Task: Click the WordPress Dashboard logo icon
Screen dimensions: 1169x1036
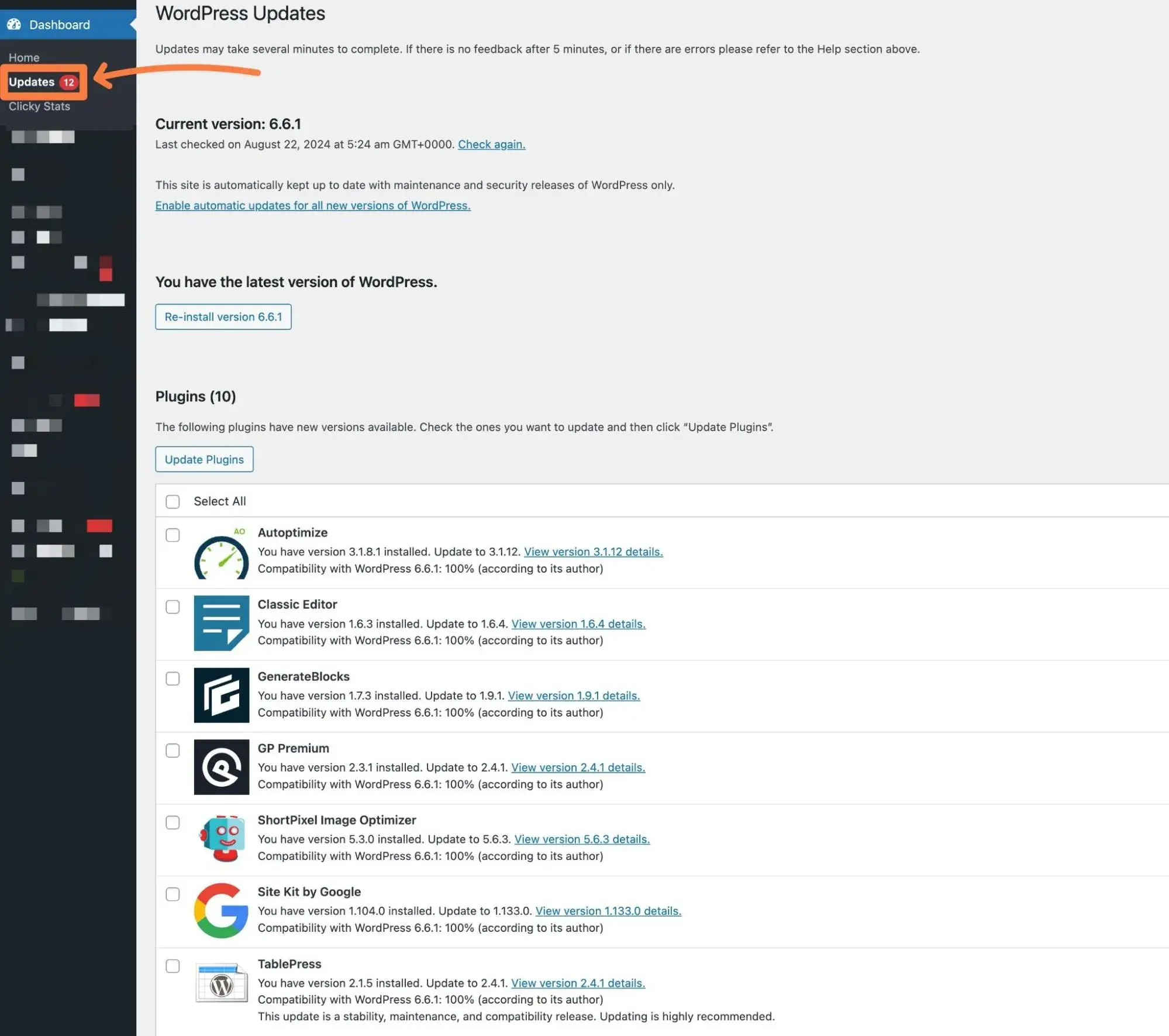Action: coord(14,24)
